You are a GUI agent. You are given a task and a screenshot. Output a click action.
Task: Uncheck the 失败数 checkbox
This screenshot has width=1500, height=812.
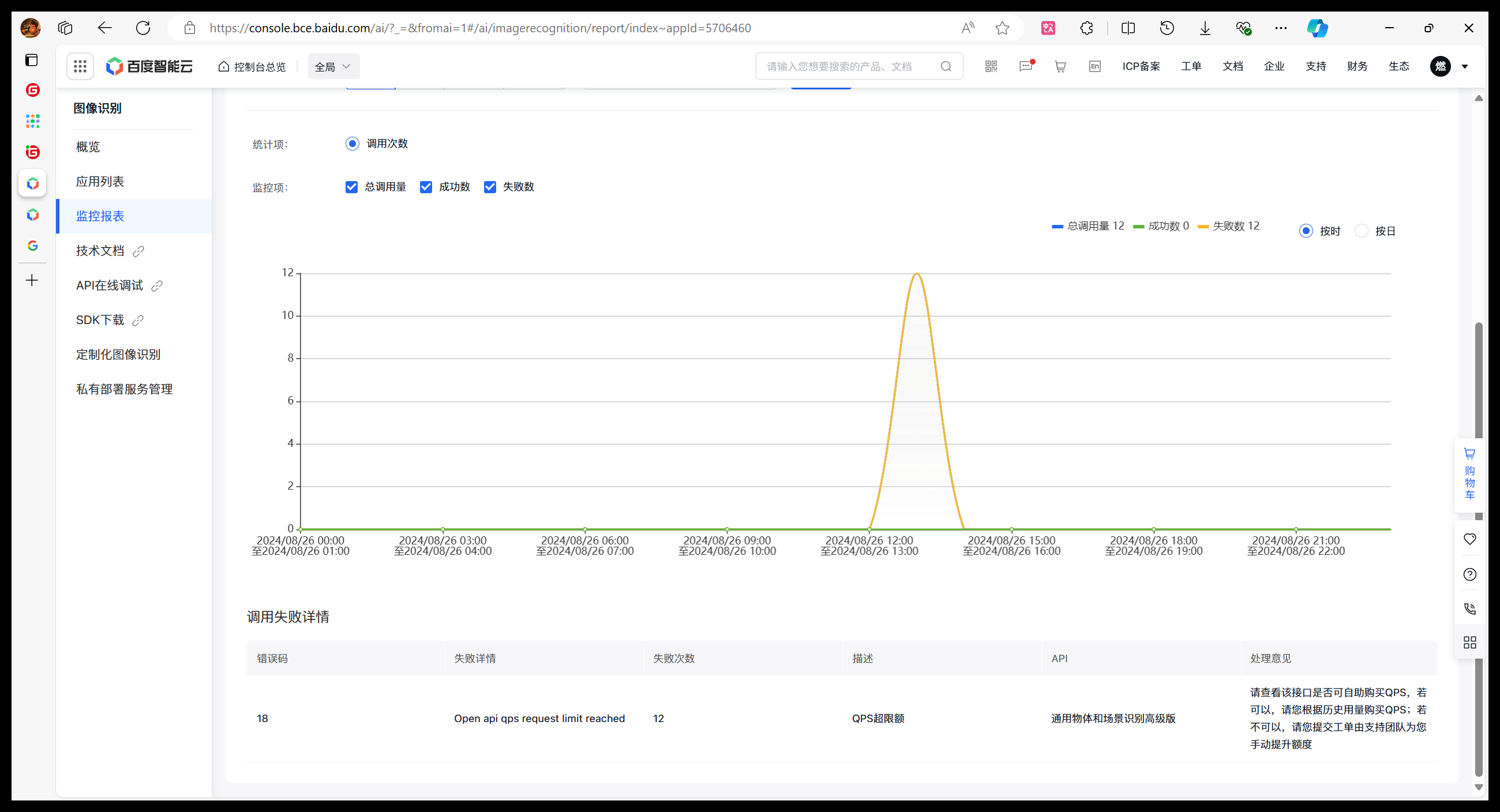(x=490, y=187)
